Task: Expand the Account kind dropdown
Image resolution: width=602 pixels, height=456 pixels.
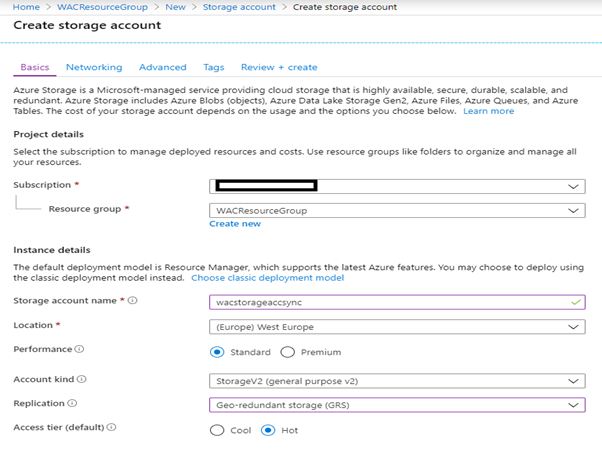Action: (397, 381)
